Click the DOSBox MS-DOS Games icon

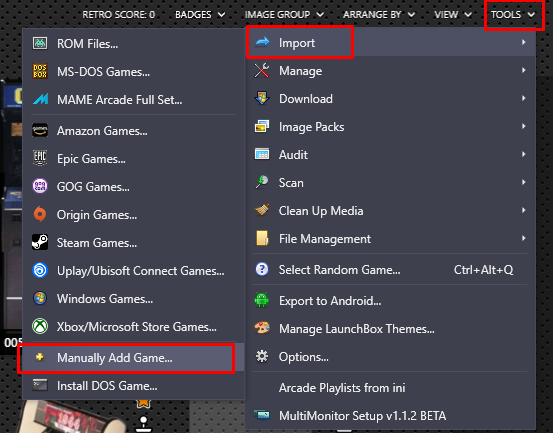[40, 71]
